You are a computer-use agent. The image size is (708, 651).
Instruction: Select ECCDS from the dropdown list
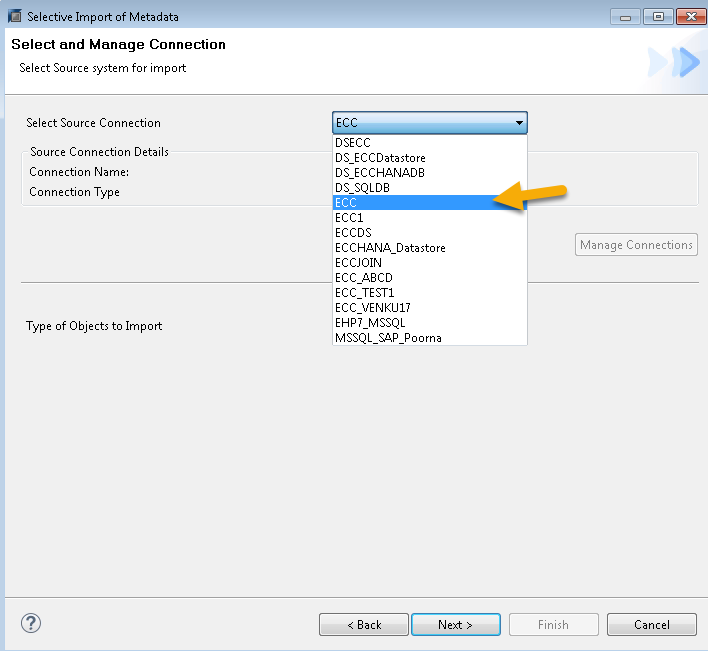(x=430, y=232)
